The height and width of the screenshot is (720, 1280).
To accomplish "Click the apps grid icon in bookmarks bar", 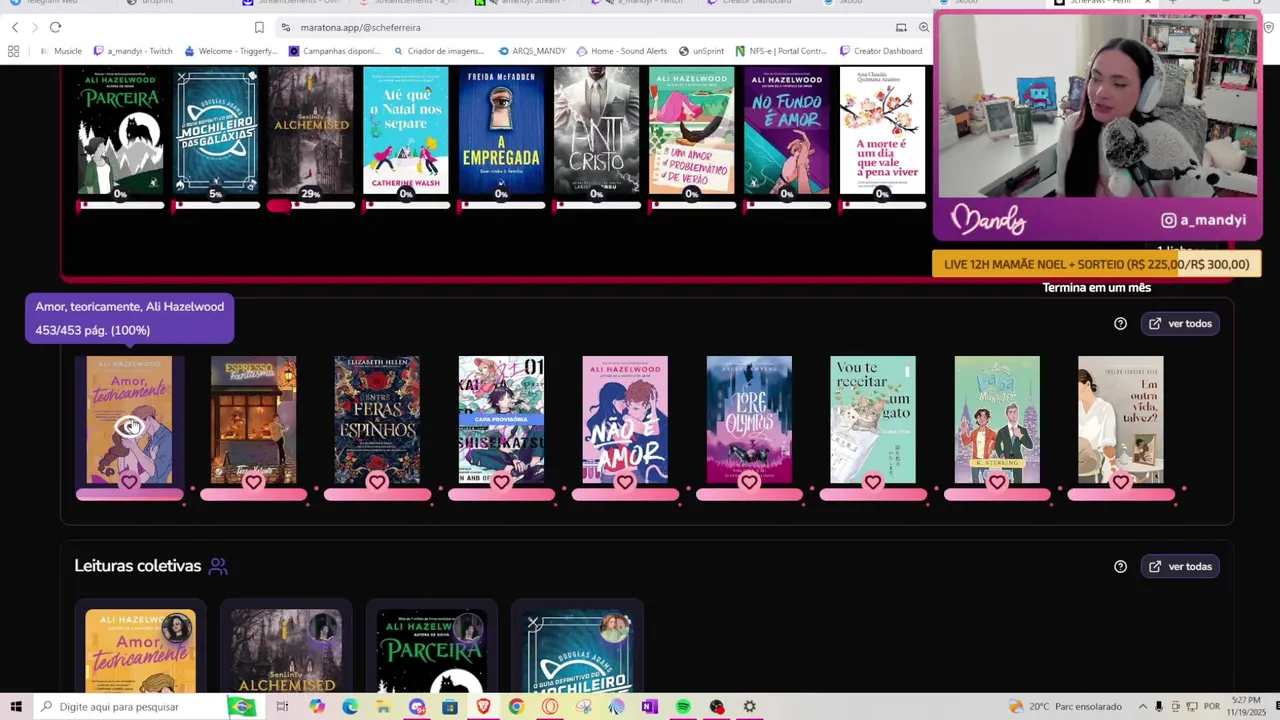I will coord(13,51).
